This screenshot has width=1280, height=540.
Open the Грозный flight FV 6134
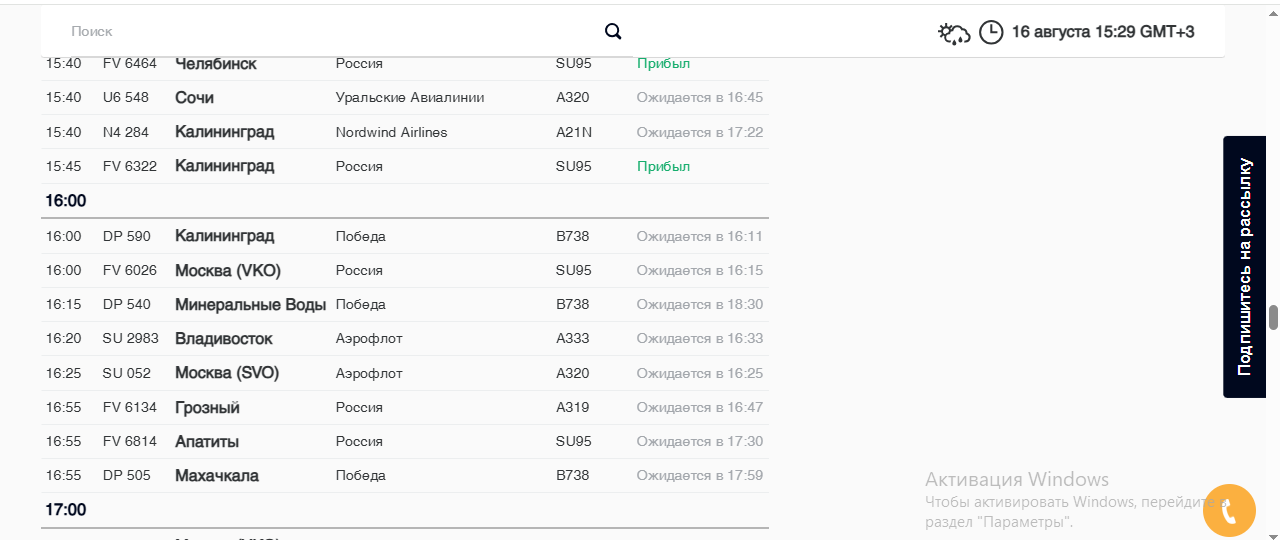click(x=405, y=408)
